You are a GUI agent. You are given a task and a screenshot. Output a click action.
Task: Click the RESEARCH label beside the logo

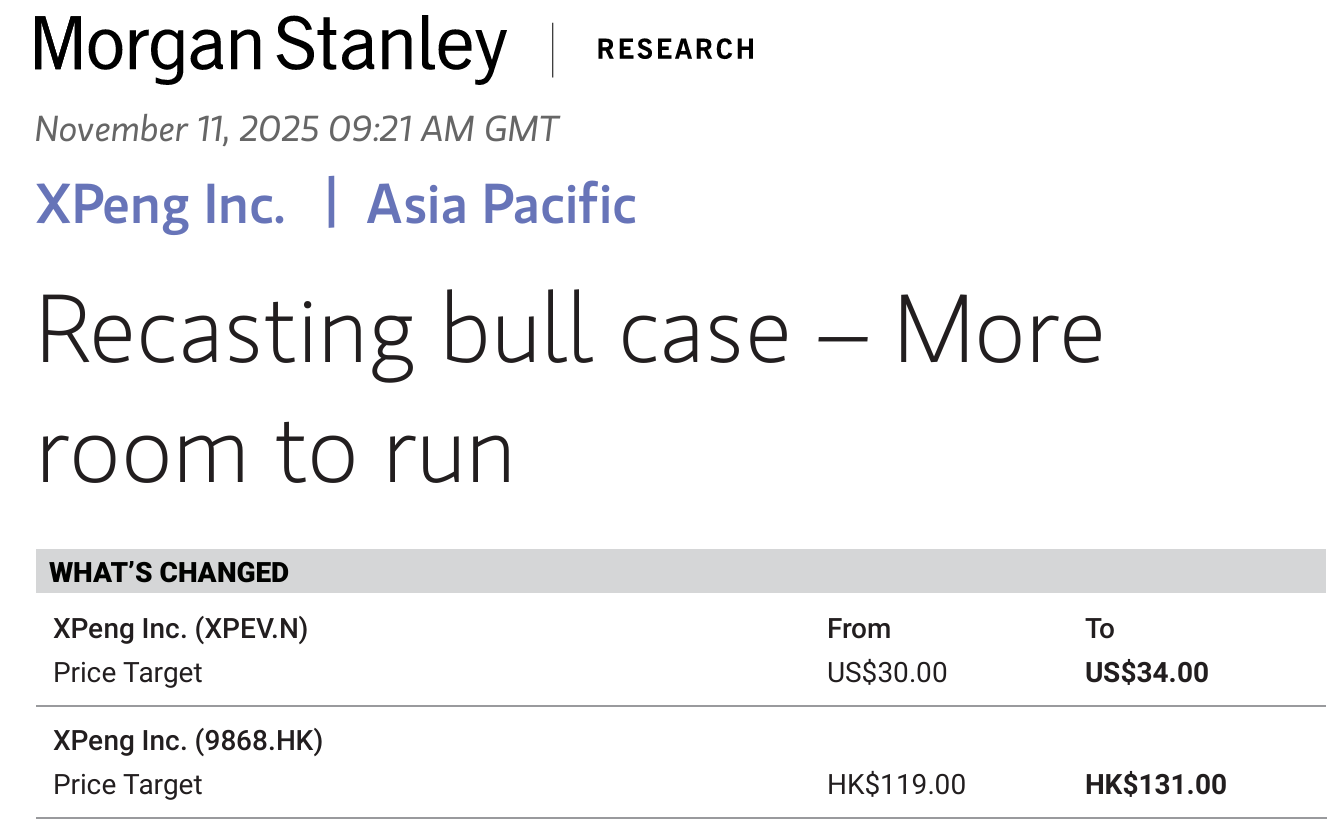click(x=675, y=49)
